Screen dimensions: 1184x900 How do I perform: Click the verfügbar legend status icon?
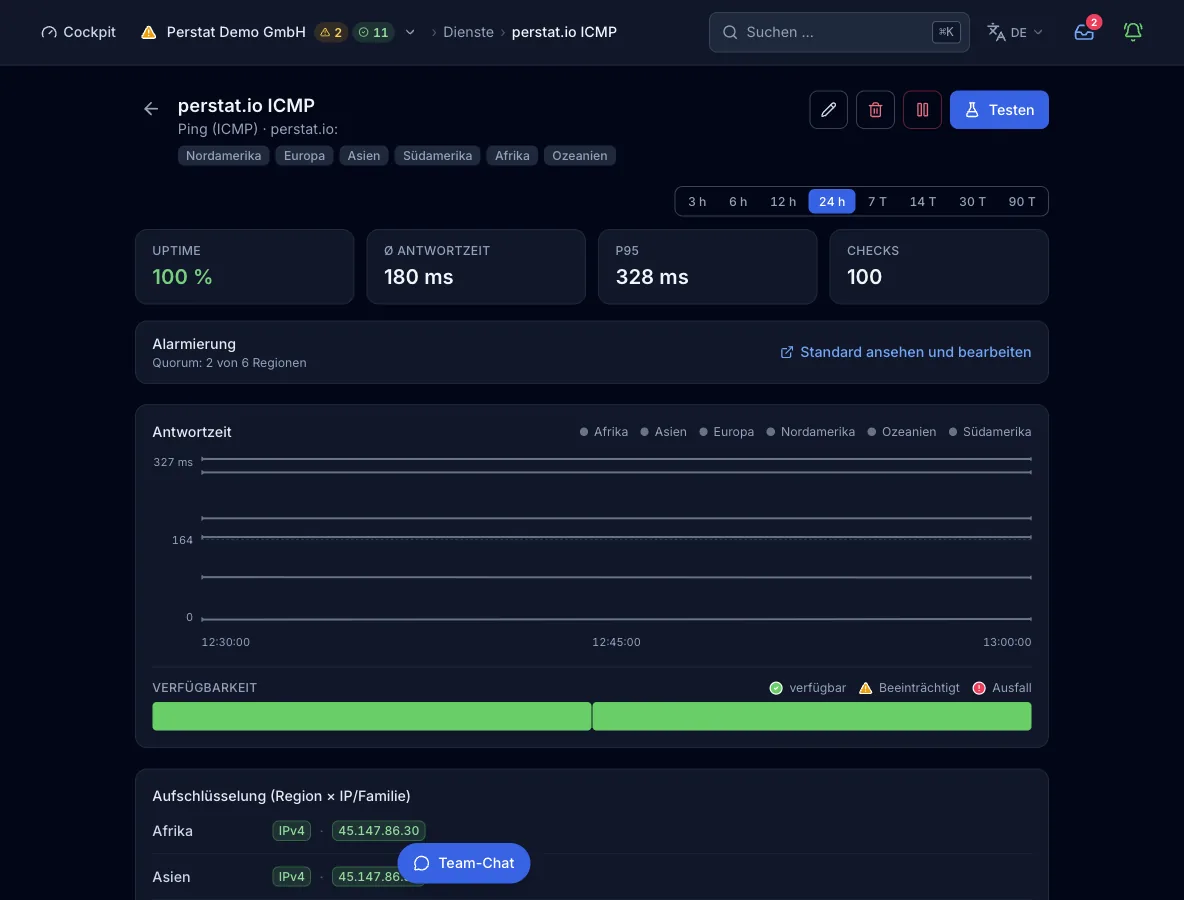(x=775, y=688)
